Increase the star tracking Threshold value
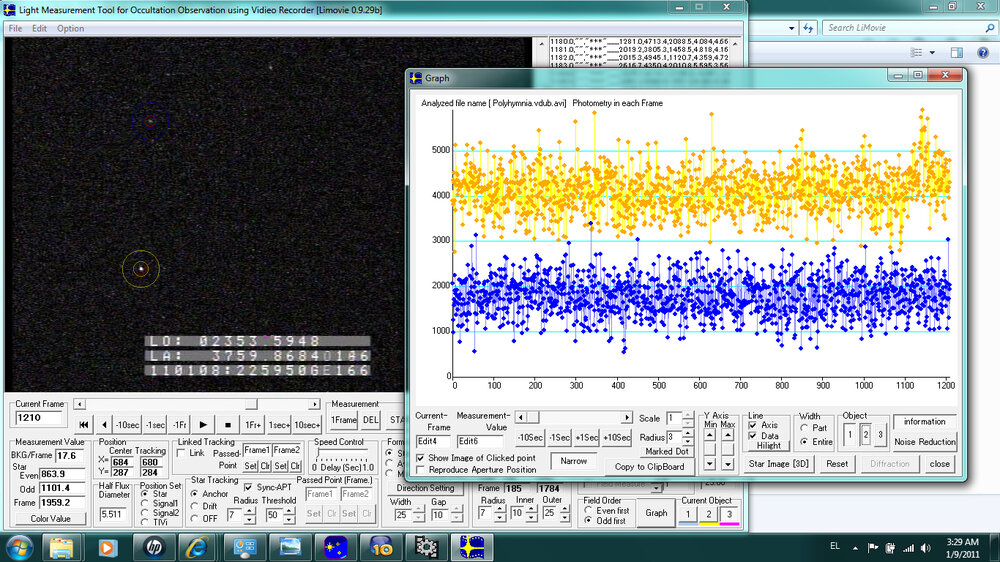Viewport: 1000px width, 562px height. (289, 509)
